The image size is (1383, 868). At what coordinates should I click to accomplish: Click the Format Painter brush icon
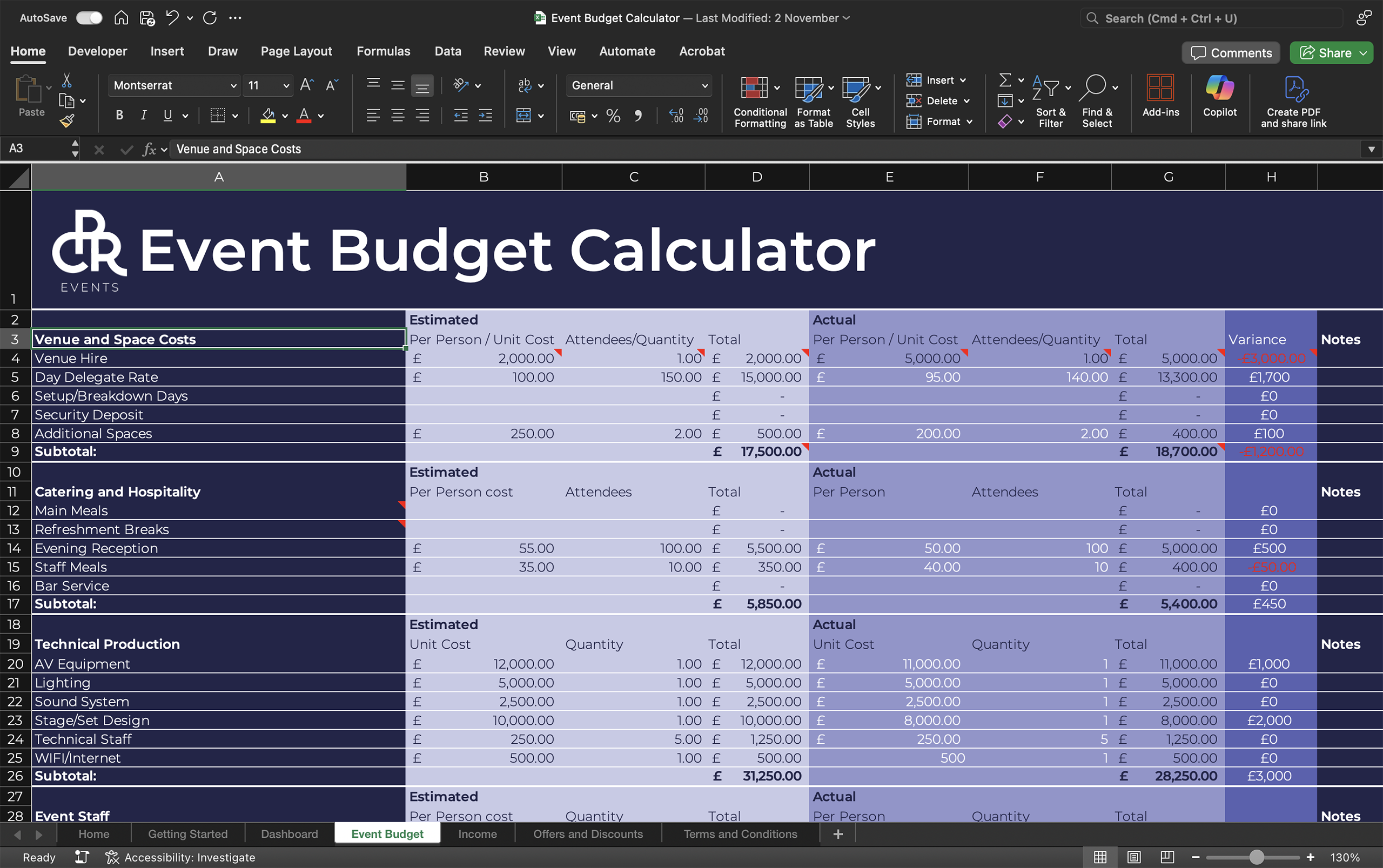point(67,120)
